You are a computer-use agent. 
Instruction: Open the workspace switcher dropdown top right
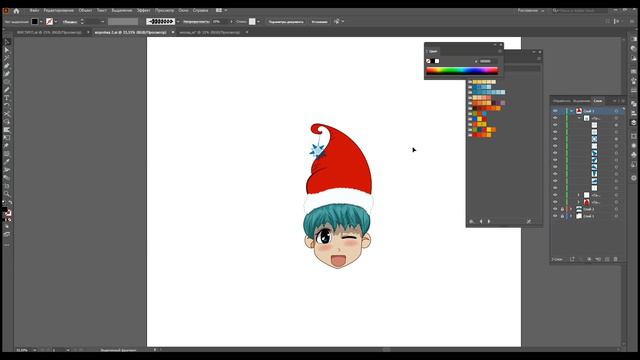pyautogui.click(x=531, y=11)
